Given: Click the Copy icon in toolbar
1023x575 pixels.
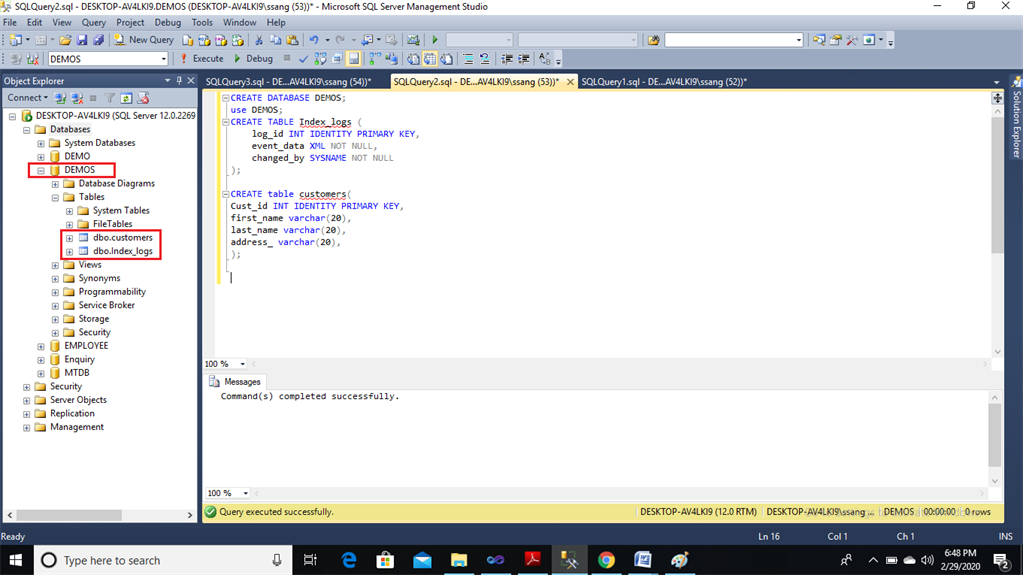Looking at the screenshot, I should [x=275, y=40].
